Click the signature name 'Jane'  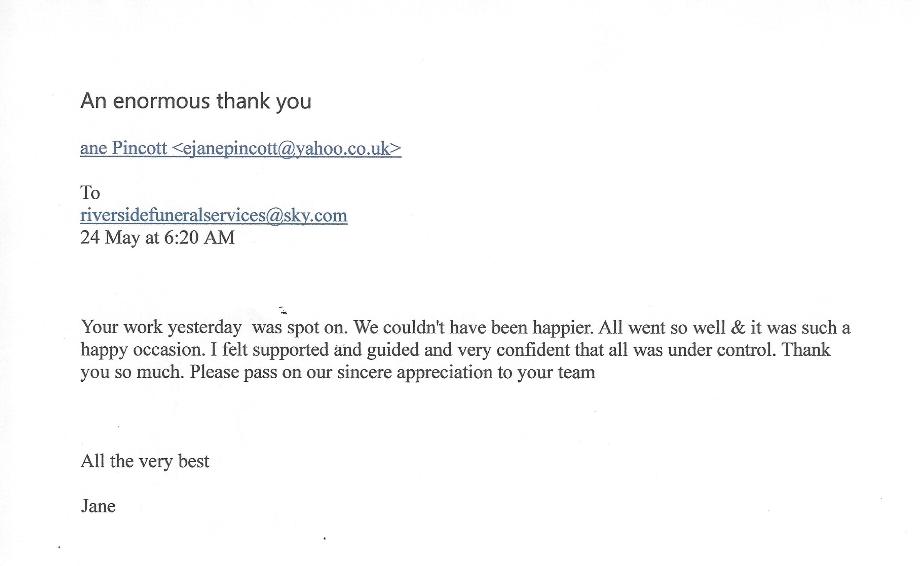click(x=98, y=506)
